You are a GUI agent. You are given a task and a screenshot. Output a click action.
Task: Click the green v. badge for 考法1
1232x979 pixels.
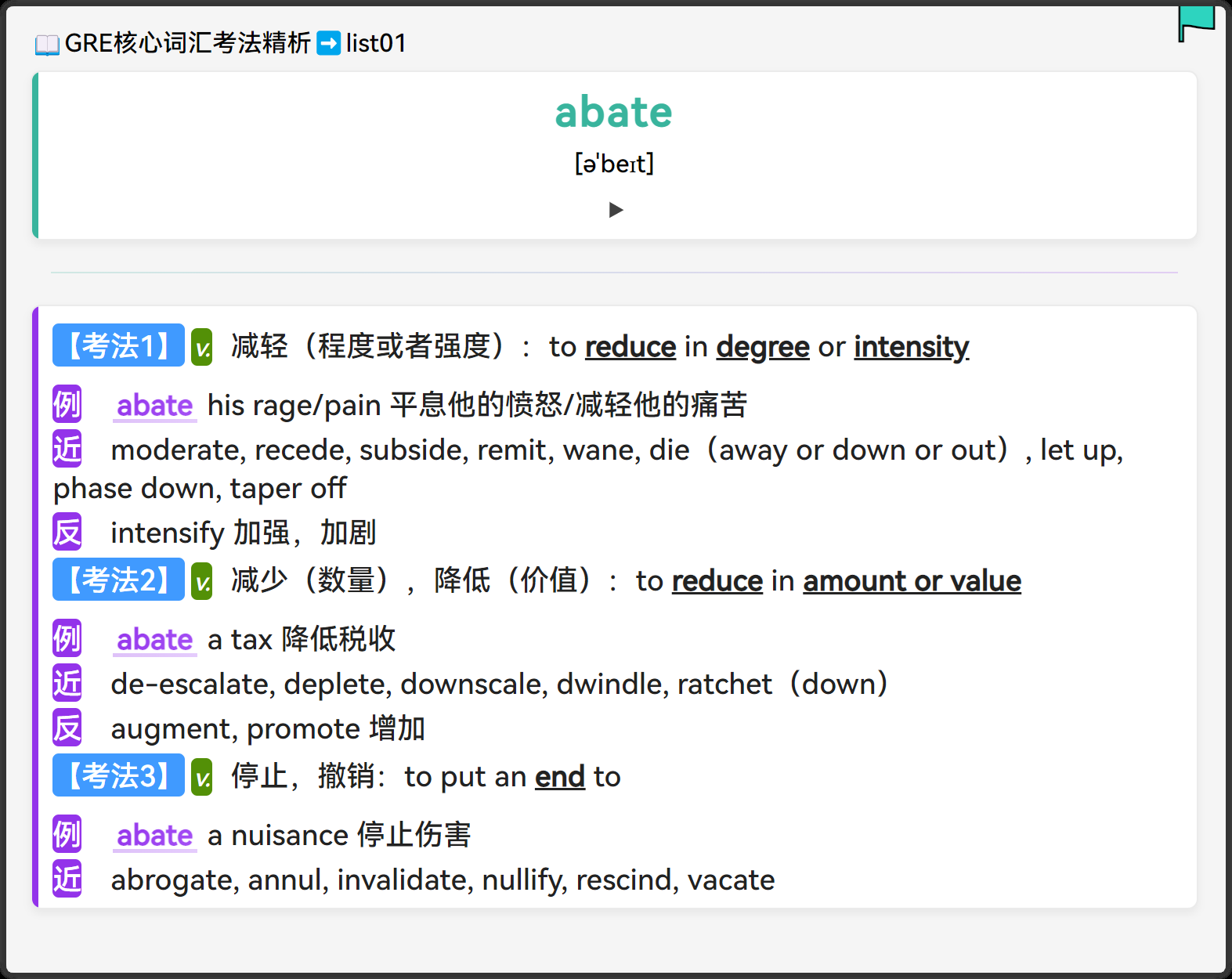pos(202,347)
